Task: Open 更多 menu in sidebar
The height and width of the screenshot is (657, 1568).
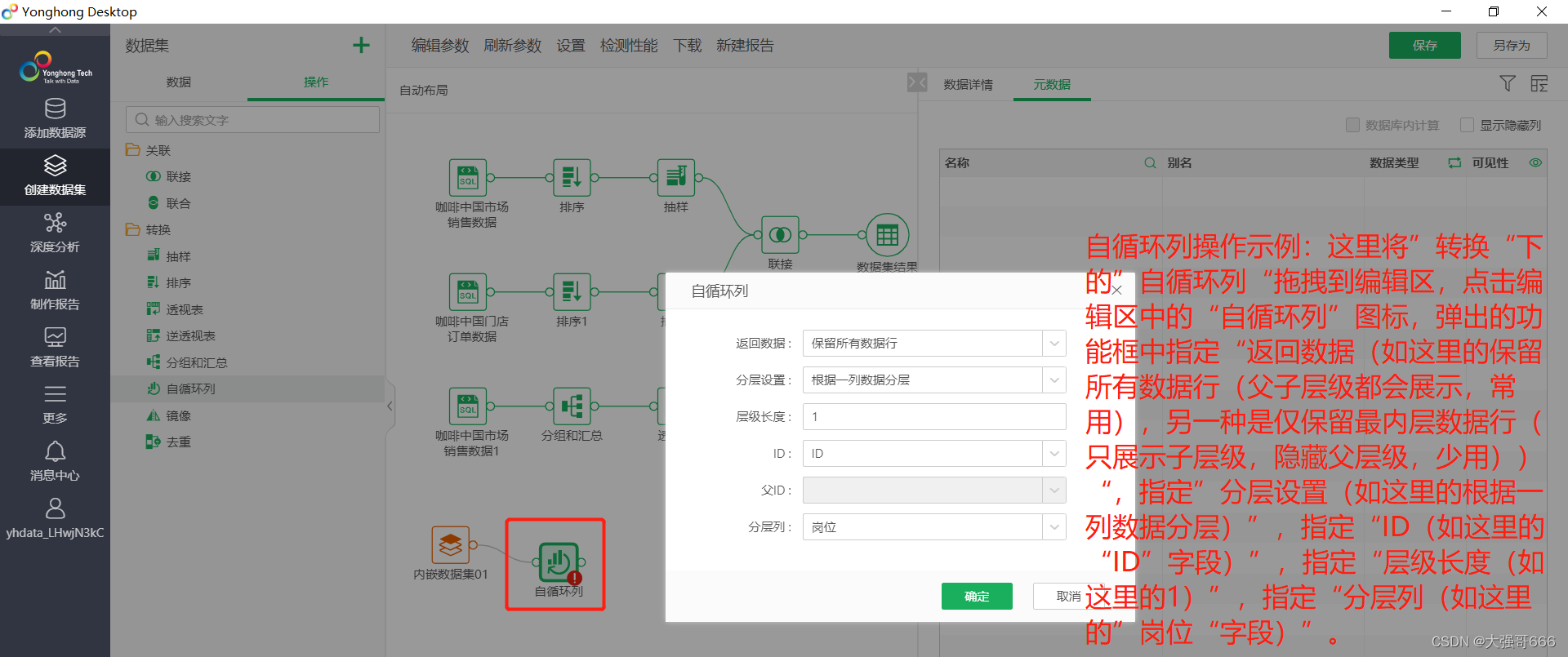Action: point(55,405)
